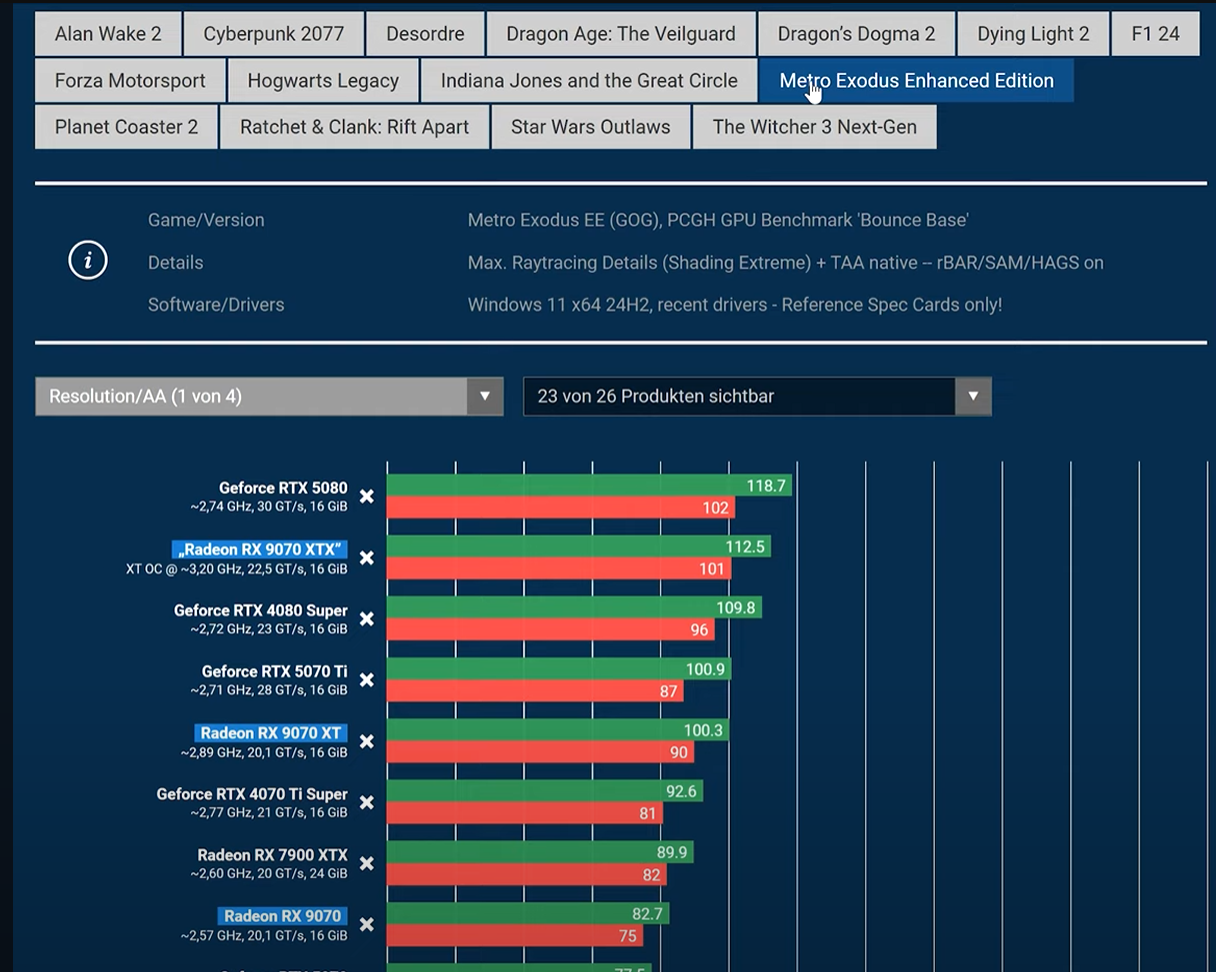The width and height of the screenshot is (1216, 972).
Task: Click the 'Details' info label
Action: 175,262
